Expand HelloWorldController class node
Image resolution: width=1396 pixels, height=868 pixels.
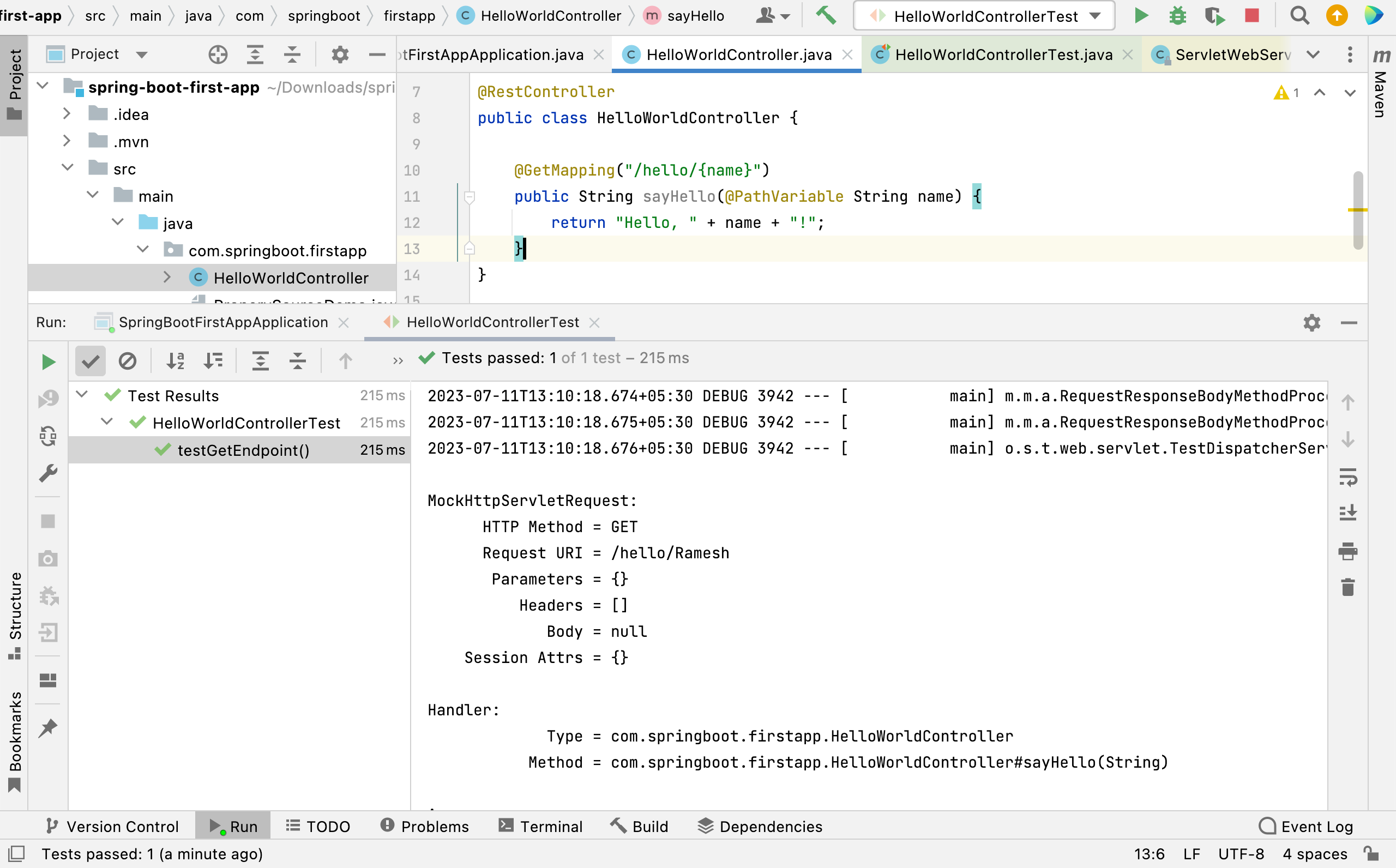[167, 277]
